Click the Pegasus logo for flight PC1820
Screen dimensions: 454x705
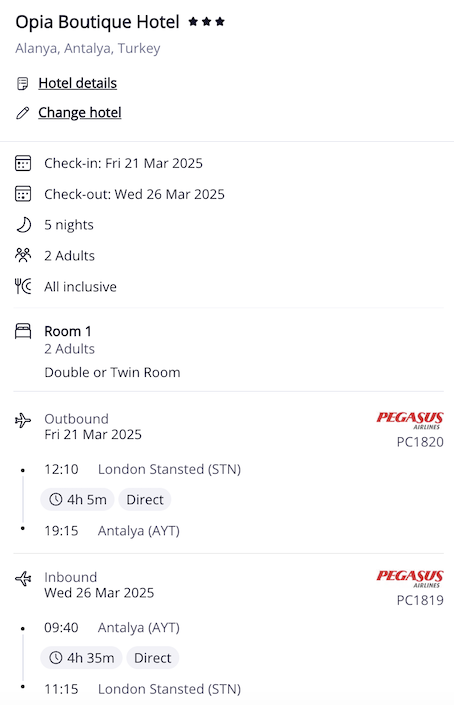click(409, 420)
